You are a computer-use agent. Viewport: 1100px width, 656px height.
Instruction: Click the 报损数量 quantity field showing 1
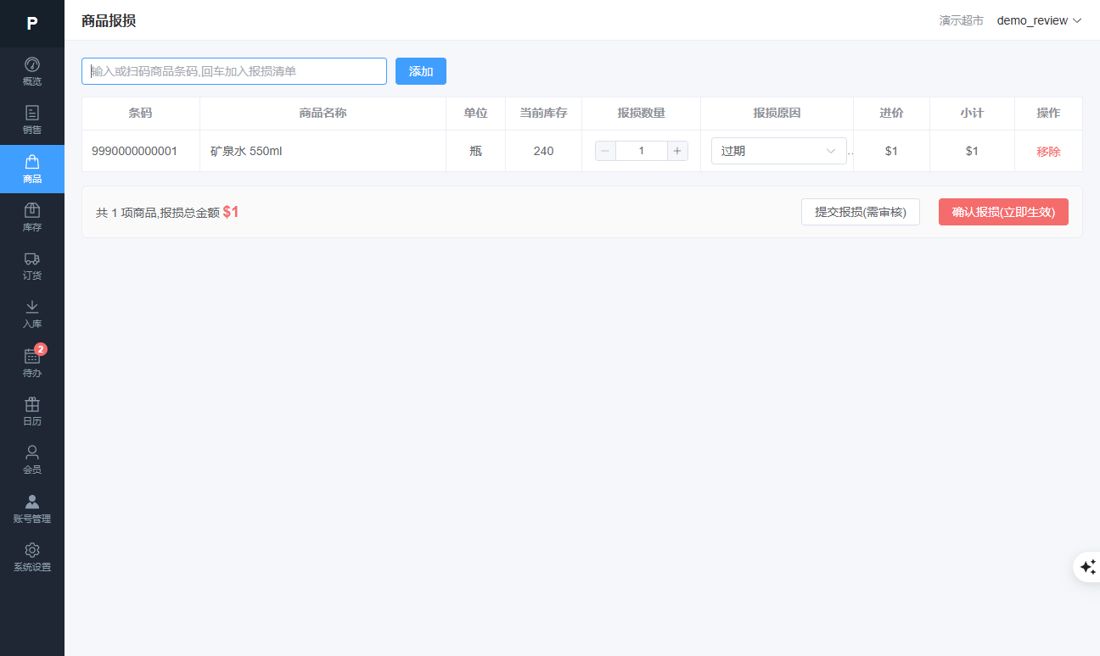point(641,151)
